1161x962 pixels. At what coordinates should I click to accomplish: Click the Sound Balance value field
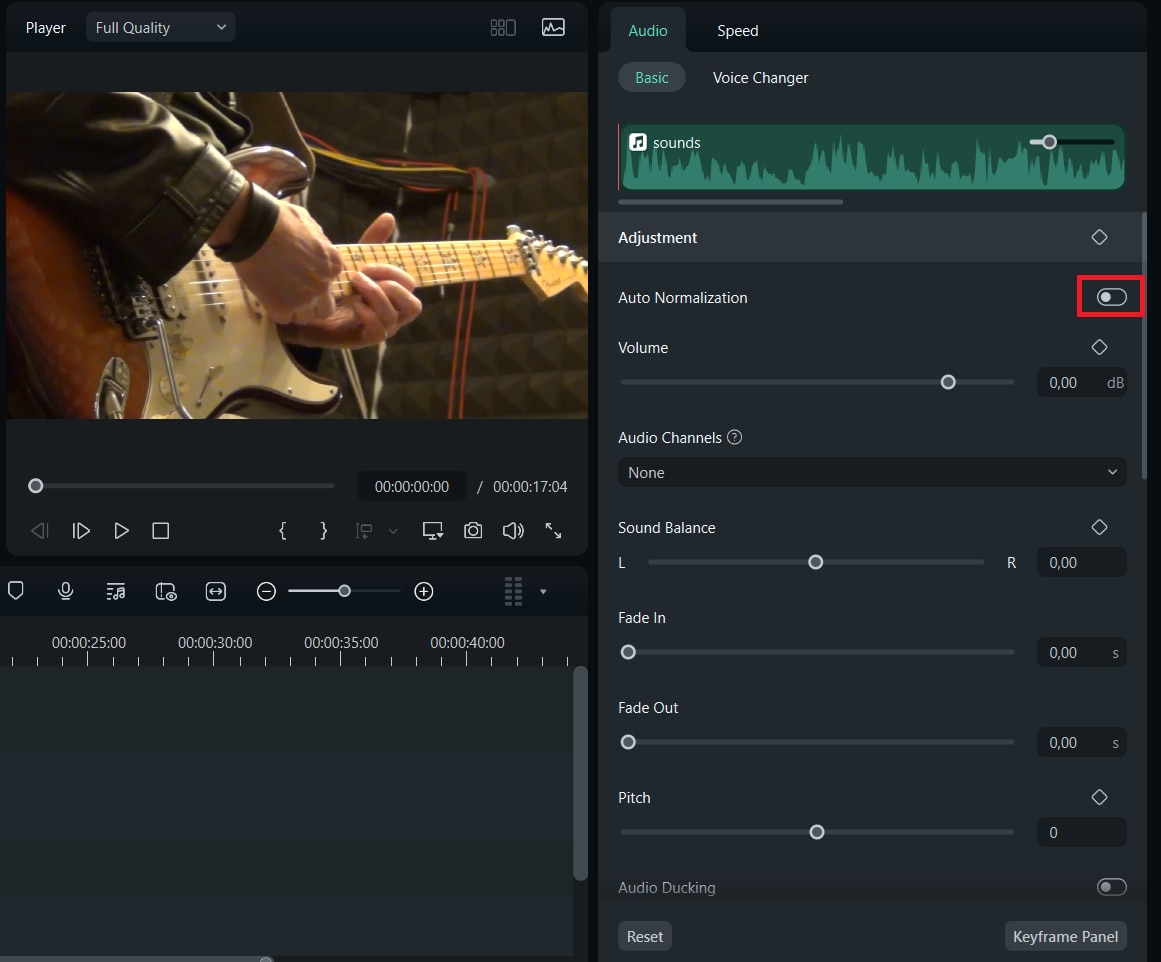(x=1082, y=563)
